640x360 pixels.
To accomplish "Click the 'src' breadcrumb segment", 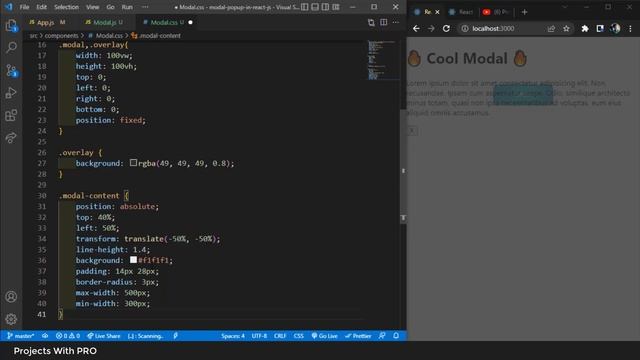I will (x=33, y=36).
